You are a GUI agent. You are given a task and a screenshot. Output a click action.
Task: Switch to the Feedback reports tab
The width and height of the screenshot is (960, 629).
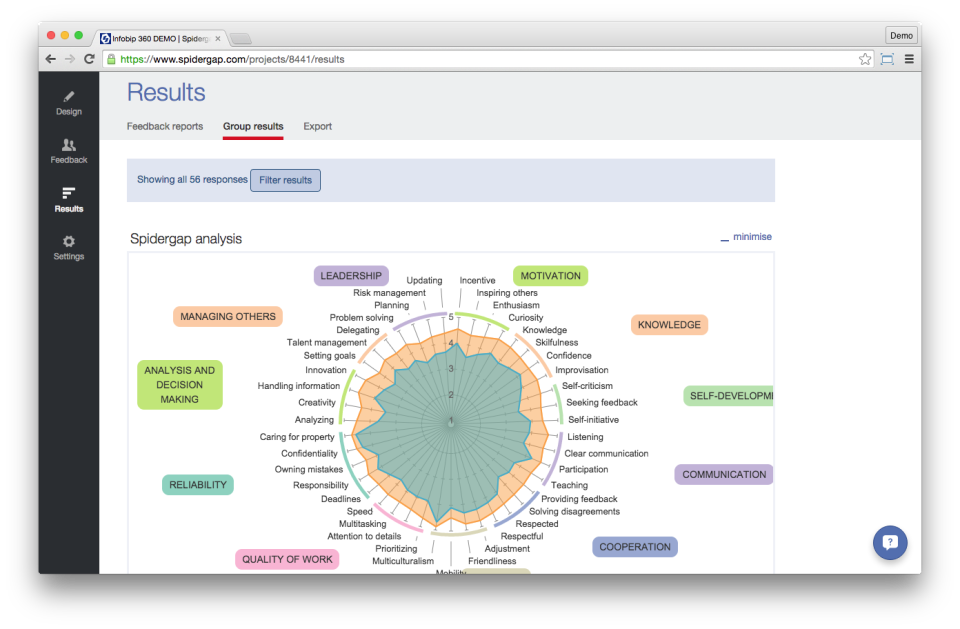(x=165, y=127)
